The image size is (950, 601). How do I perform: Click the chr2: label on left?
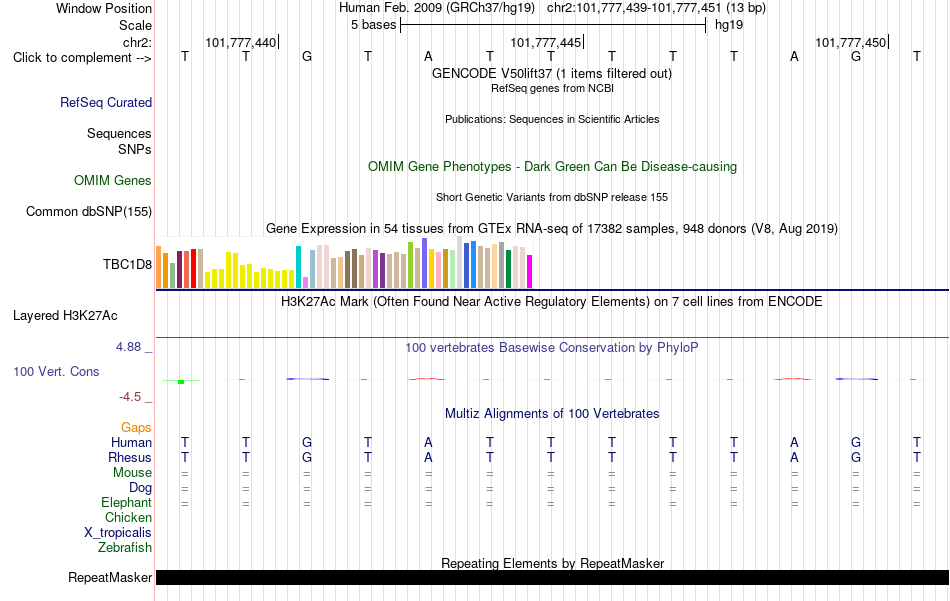coord(137,42)
